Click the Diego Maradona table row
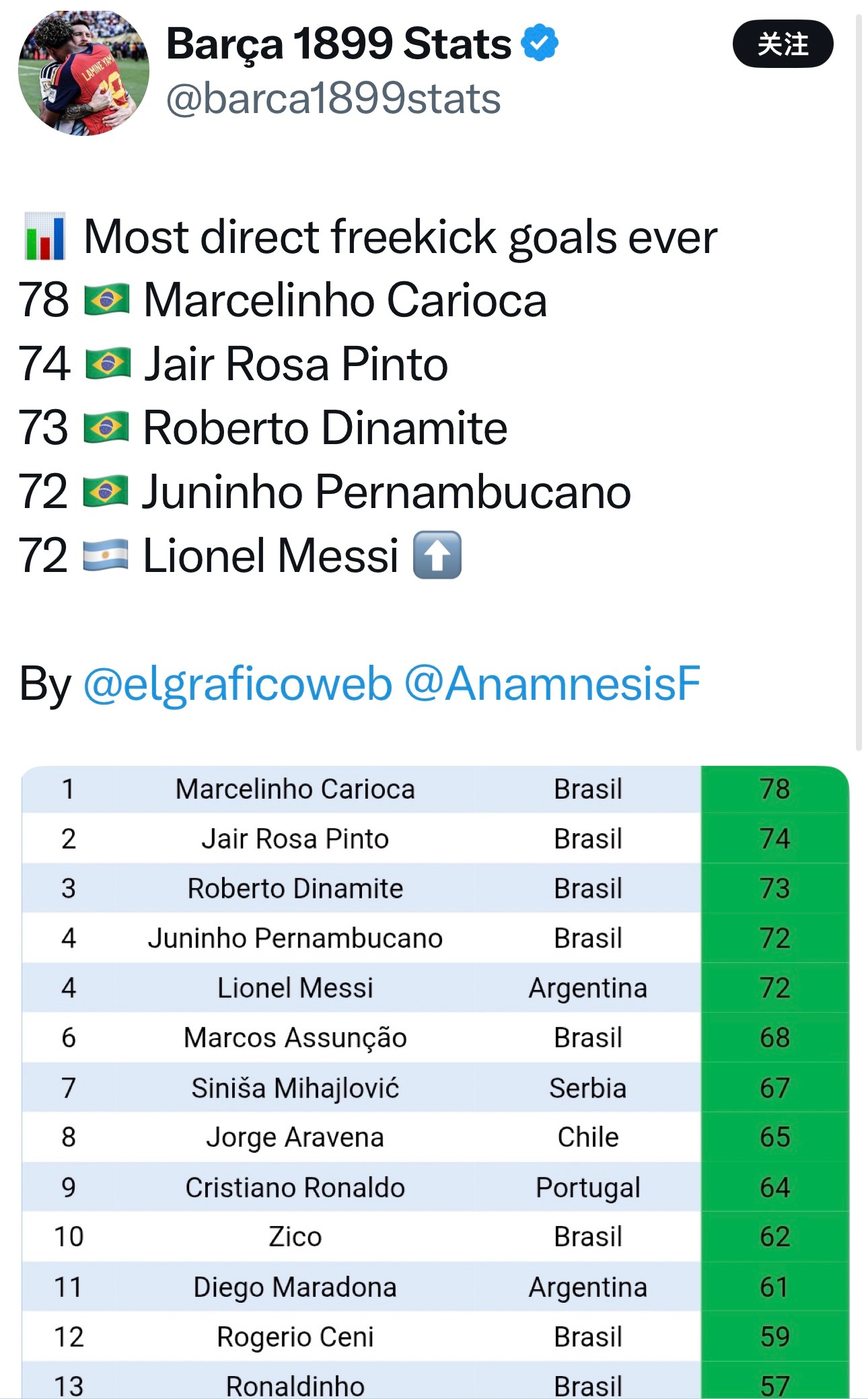Viewport: 868px width, 1399px height. point(435,1287)
